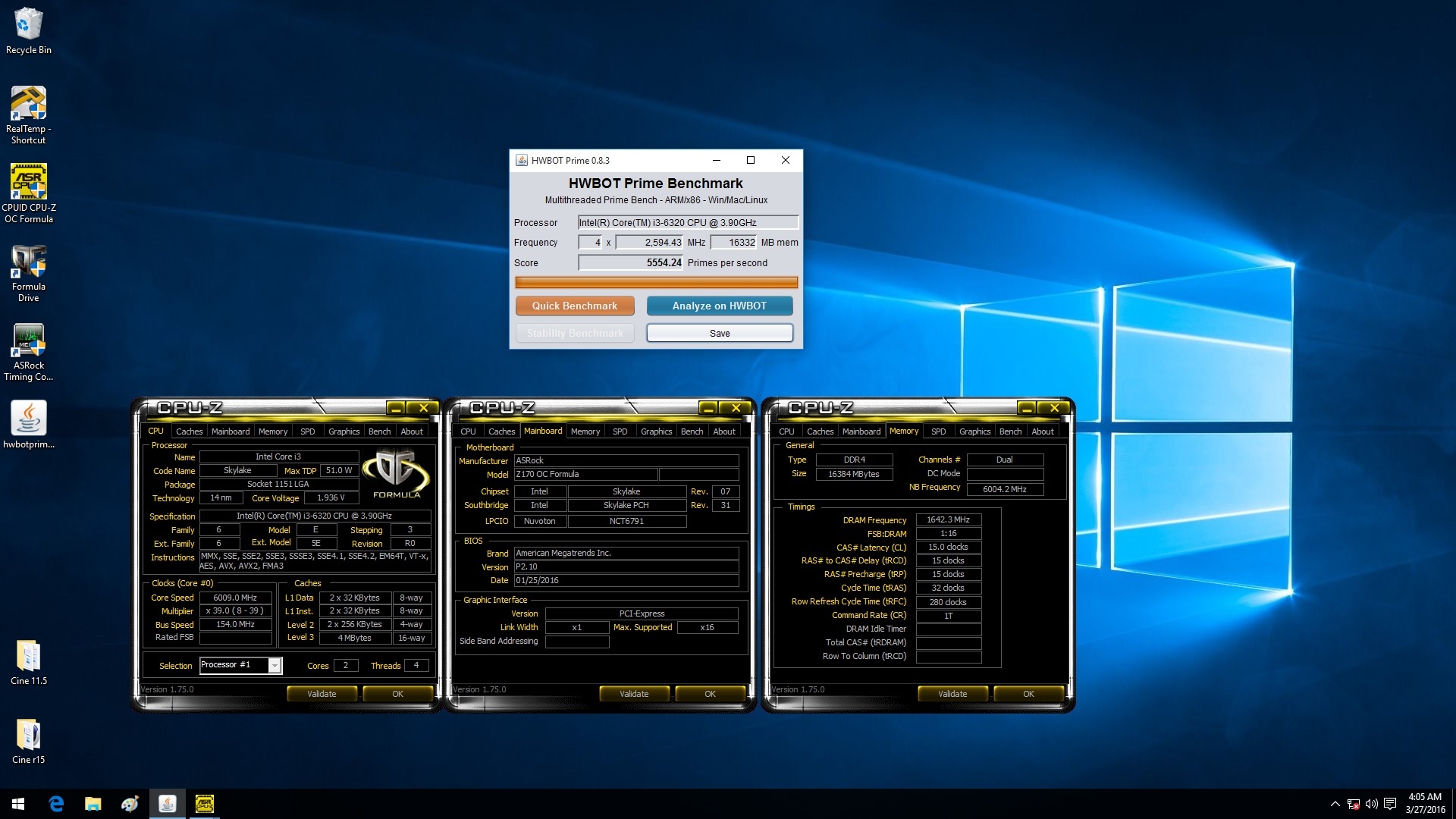Click the Paint taskbar icon
This screenshot has width=1456, height=819.
click(130, 804)
